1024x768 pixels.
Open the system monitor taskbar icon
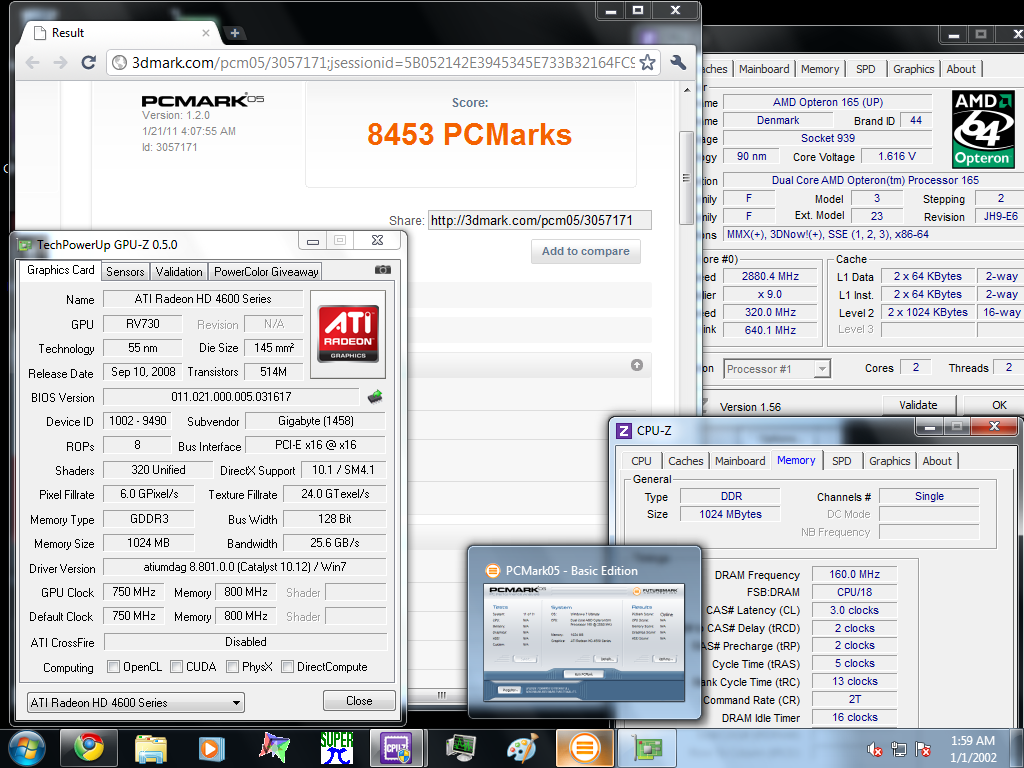coord(460,748)
